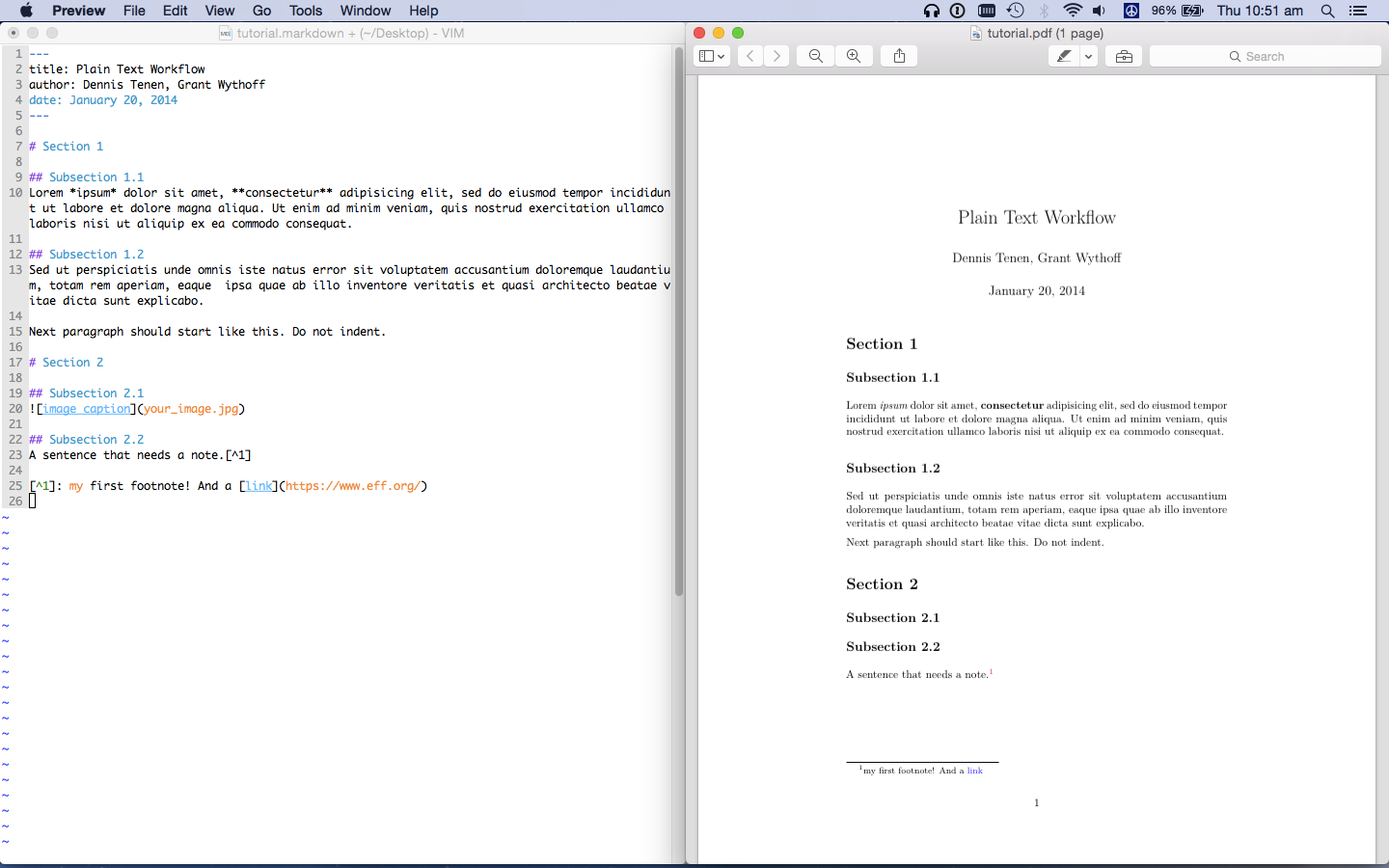Open the sidebar view options in Preview
The image size is (1389, 868).
click(x=705, y=56)
